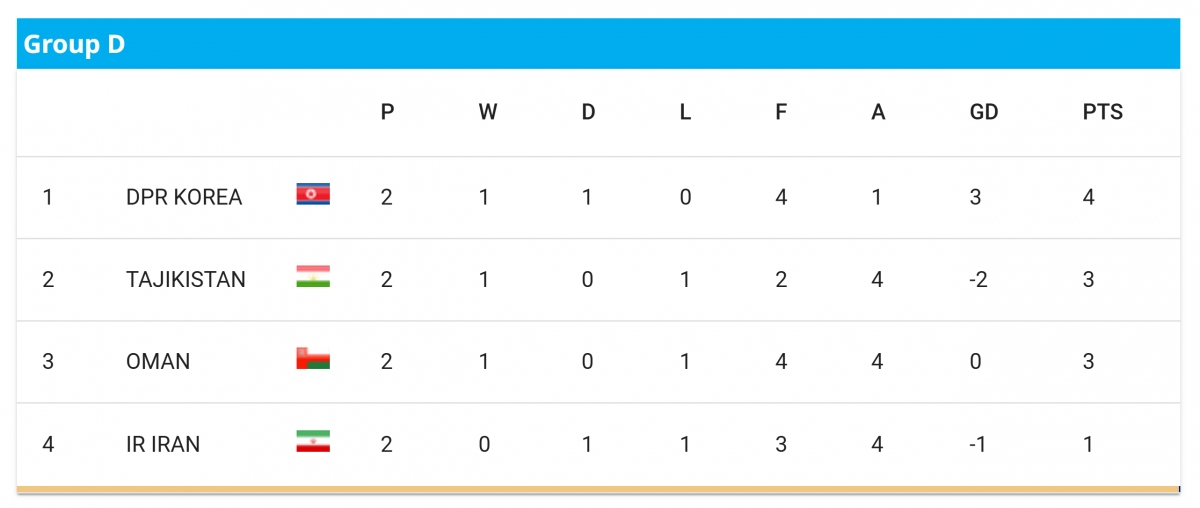Click the P (played) column header
Image resolution: width=1200 pixels, height=508 pixels.
click(x=388, y=112)
